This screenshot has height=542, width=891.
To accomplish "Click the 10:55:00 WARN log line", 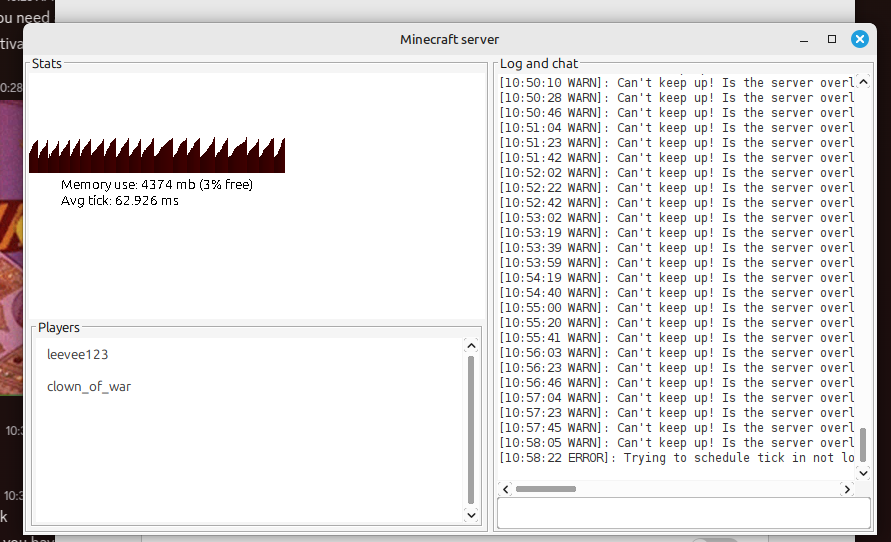I will coord(677,308).
